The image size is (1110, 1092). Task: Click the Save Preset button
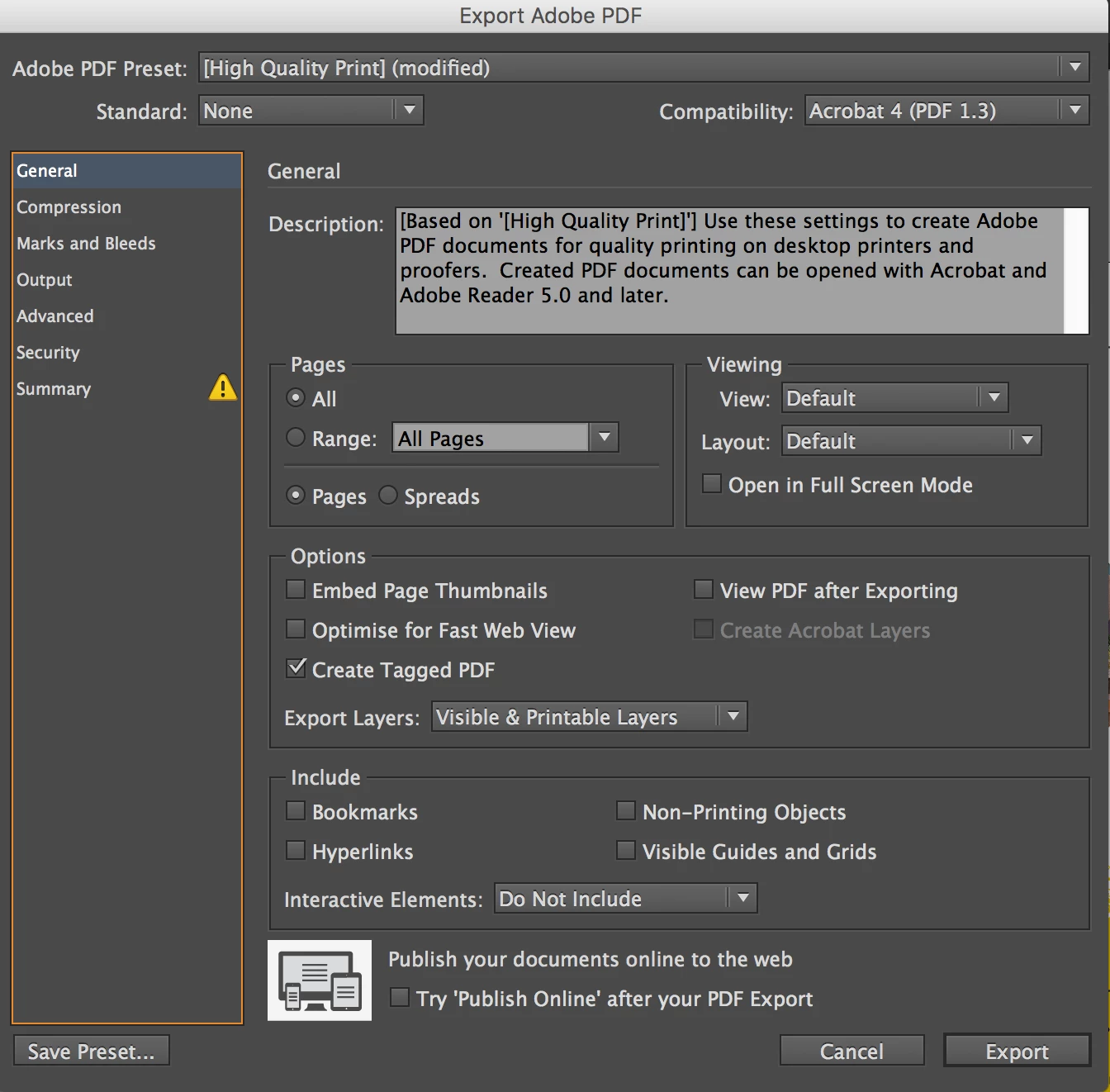pyautogui.click(x=92, y=1051)
